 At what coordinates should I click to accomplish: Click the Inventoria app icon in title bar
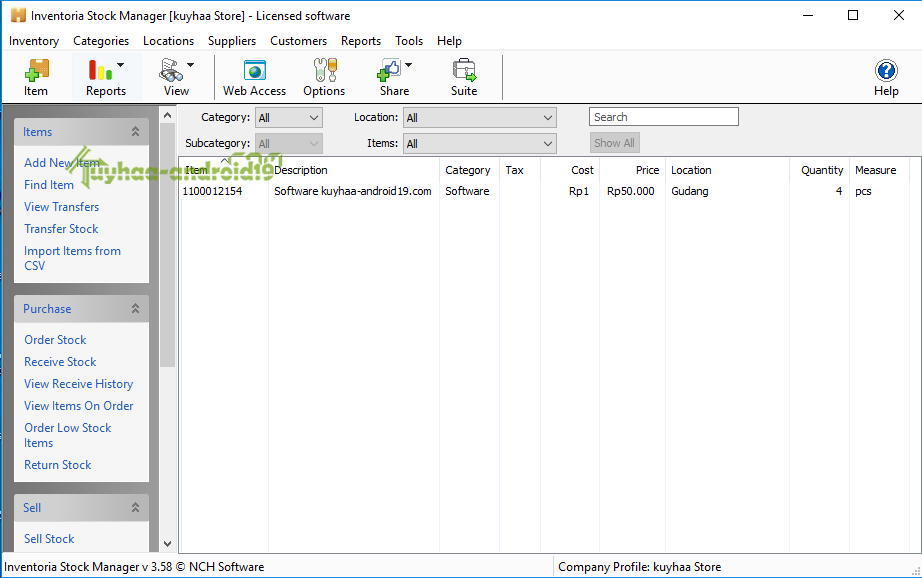[18, 15]
